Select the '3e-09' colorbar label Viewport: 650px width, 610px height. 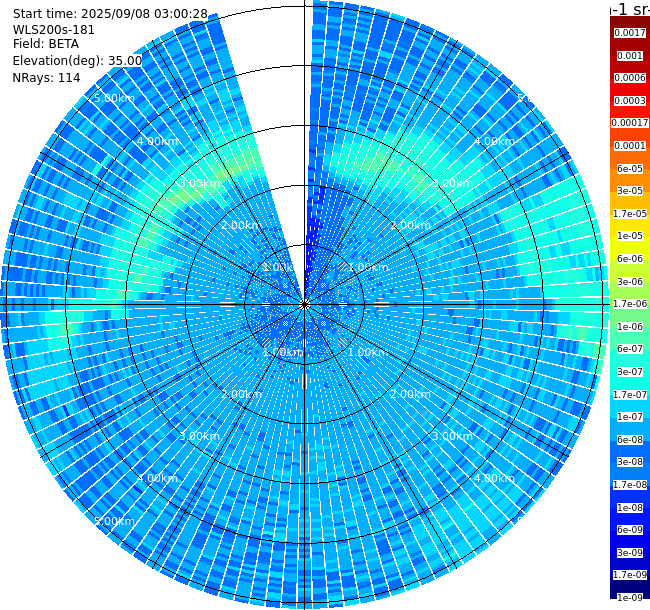tap(630, 553)
